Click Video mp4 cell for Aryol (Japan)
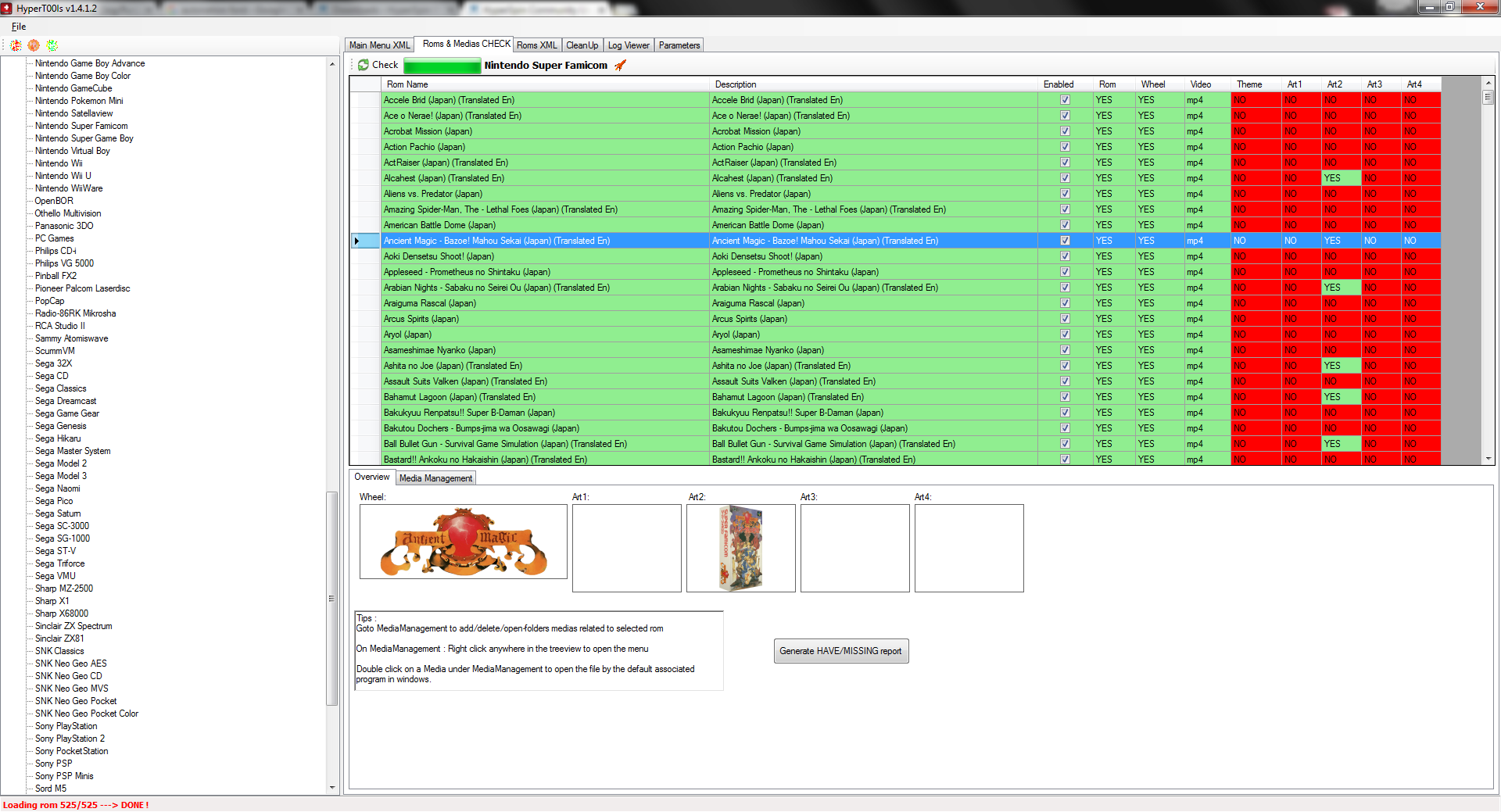Image resolution: width=1501 pixels, height=812 pixels. click(x=1206, y=334)
